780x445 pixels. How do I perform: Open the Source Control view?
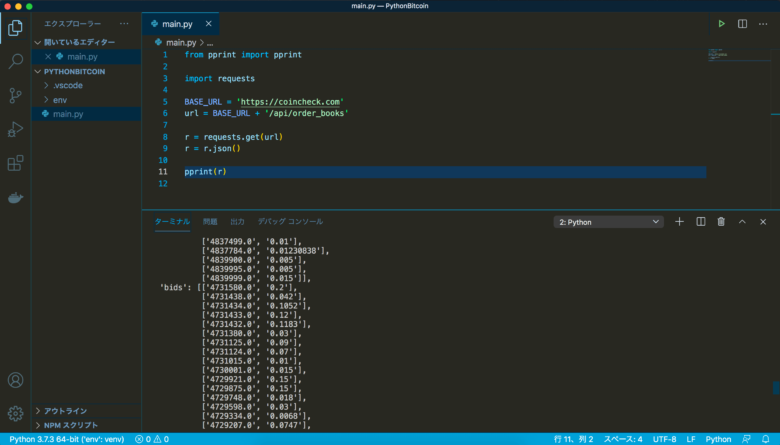[x=15, y=96]
